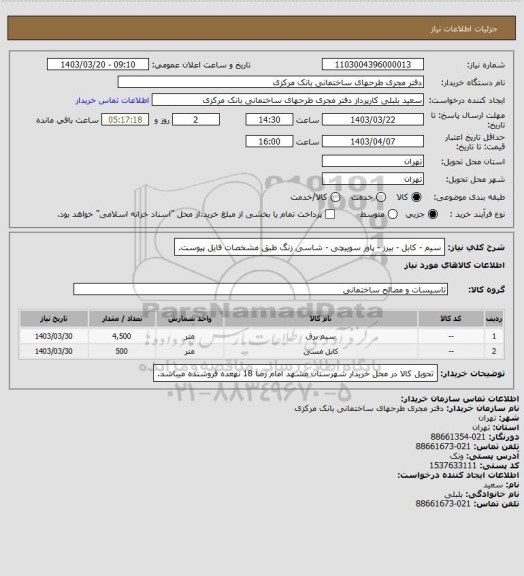Click the request creator field سعید بلبلی
524x576 pixels.
coord(288,100)
